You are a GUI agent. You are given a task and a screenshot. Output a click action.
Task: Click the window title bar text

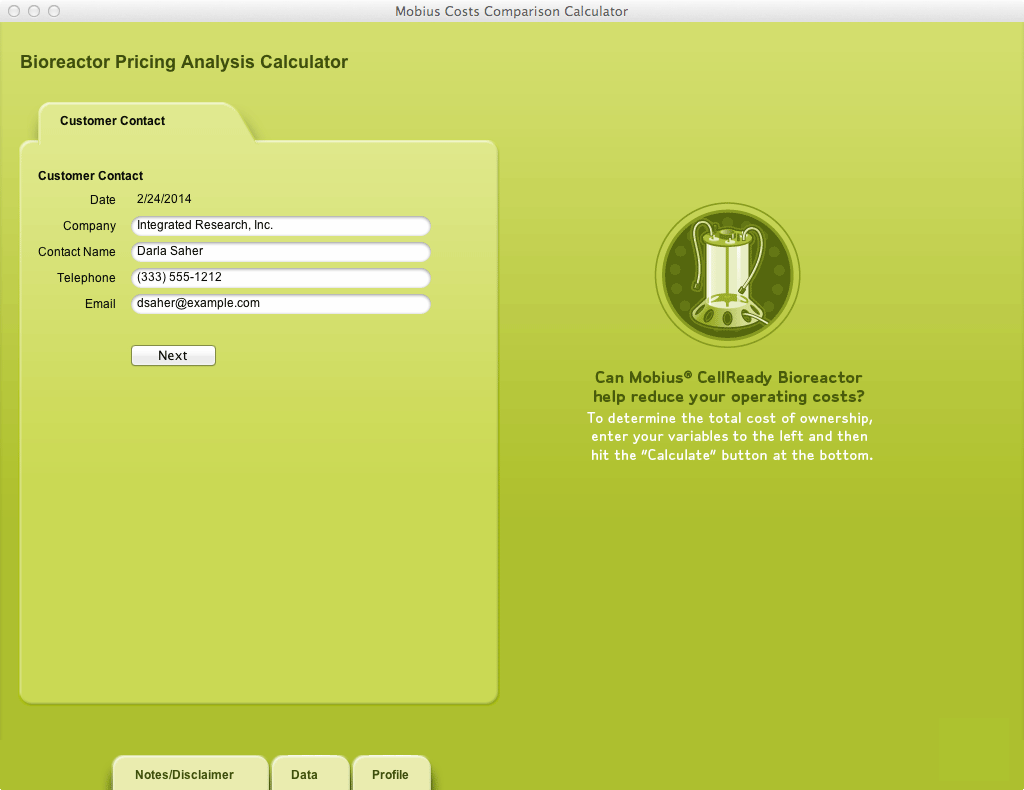click(x=512, y=12)
